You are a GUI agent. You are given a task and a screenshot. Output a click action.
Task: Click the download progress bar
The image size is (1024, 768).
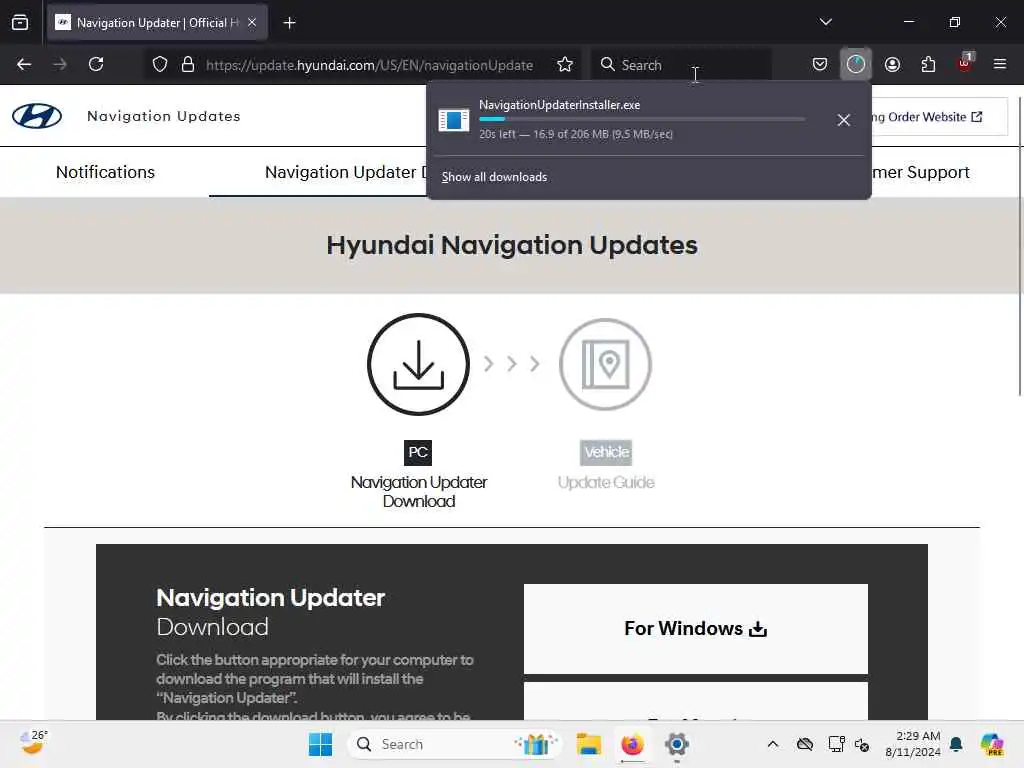[x=642, y=119]
